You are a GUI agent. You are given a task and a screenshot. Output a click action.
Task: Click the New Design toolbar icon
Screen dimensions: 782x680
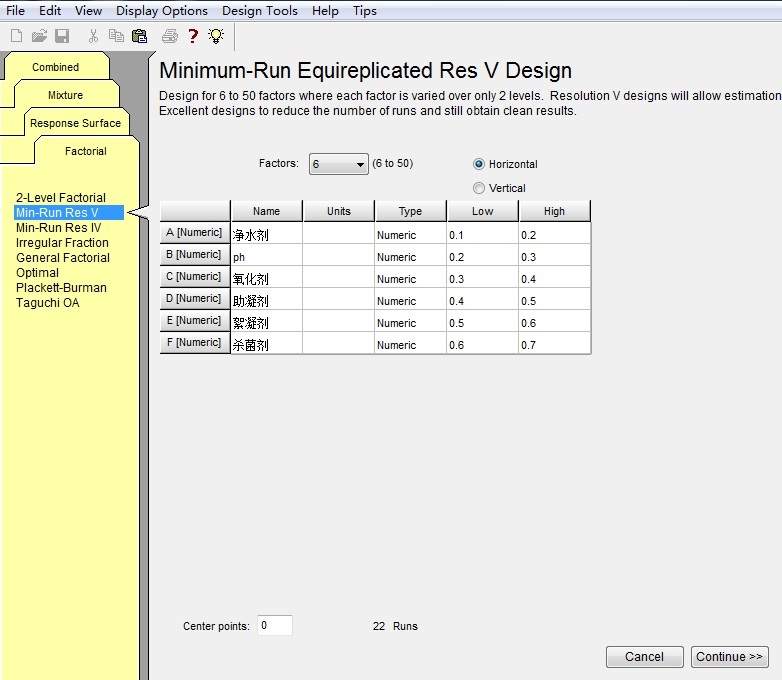(16, 36)
